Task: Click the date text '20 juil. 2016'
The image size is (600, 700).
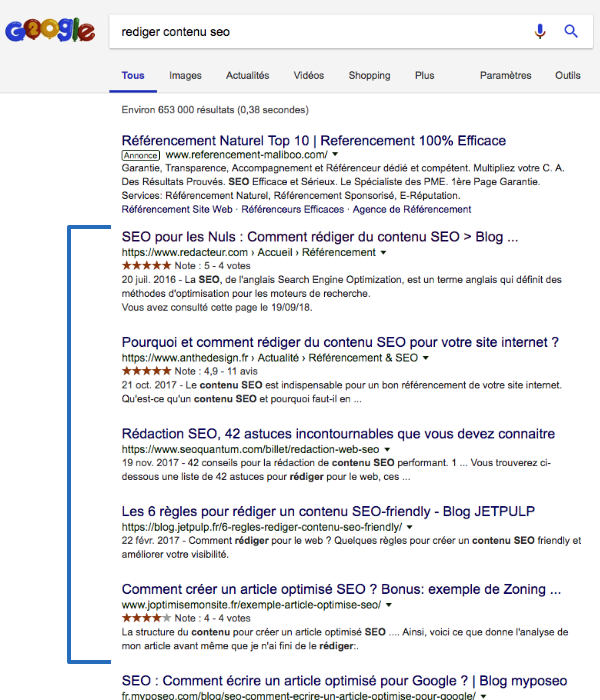Action: [149, 280]
